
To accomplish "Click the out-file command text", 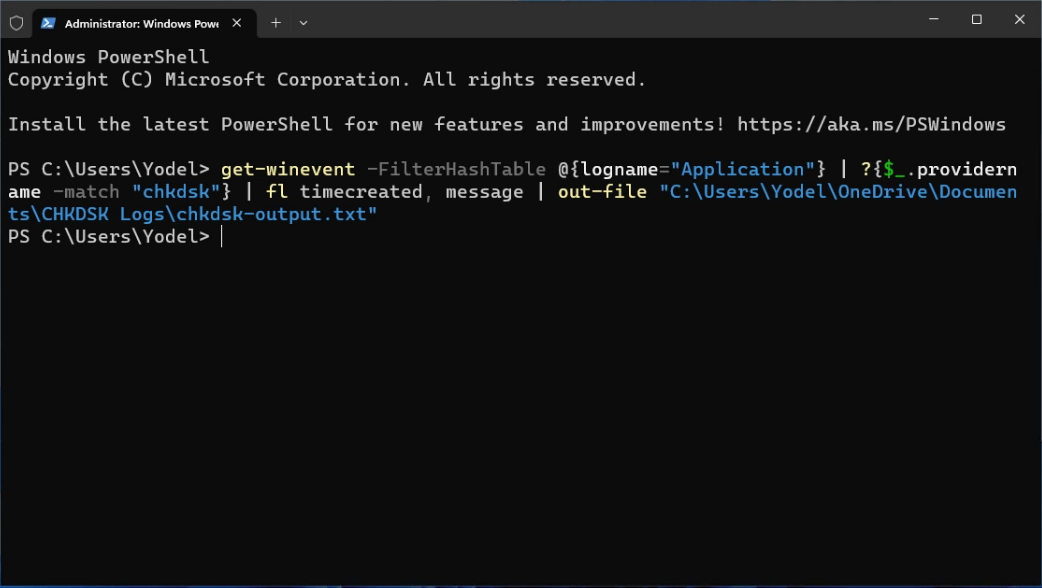I will click(602, 192).
